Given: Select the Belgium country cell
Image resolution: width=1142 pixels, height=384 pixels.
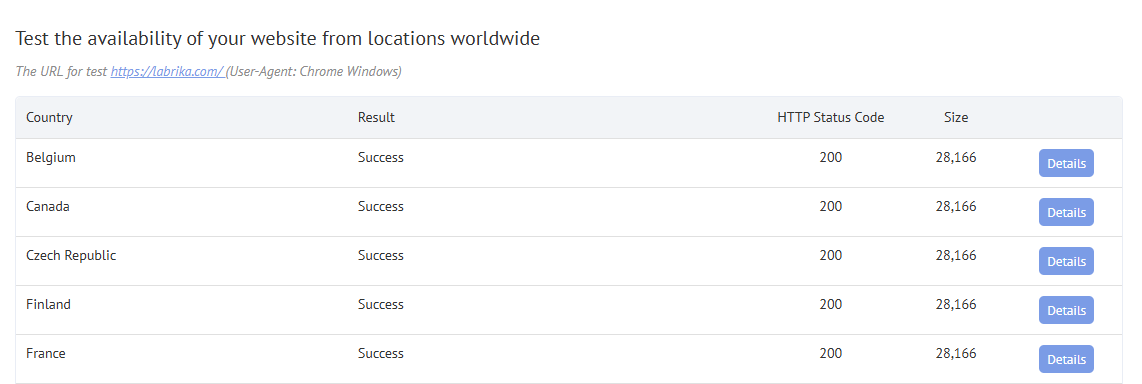Looking at the screenshot, I should click(51, 157).
